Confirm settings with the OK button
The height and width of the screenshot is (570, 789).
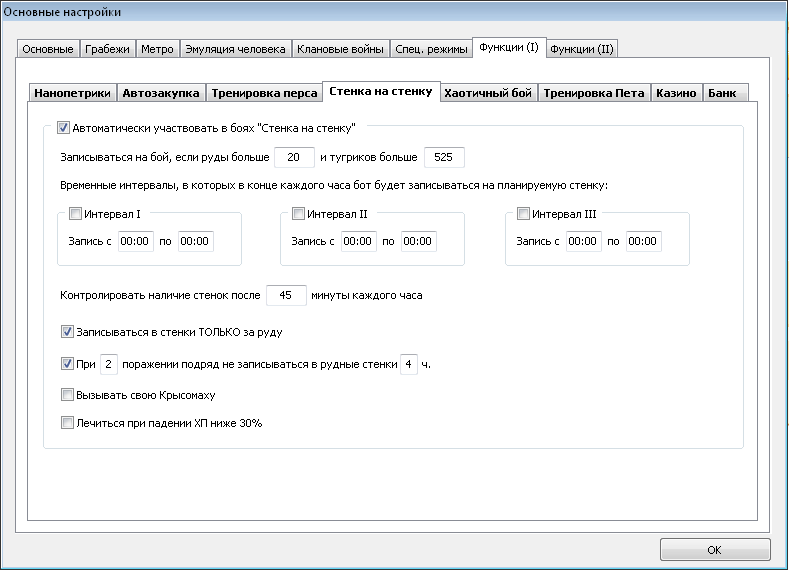pyautogui.click(x=715, y=550)
